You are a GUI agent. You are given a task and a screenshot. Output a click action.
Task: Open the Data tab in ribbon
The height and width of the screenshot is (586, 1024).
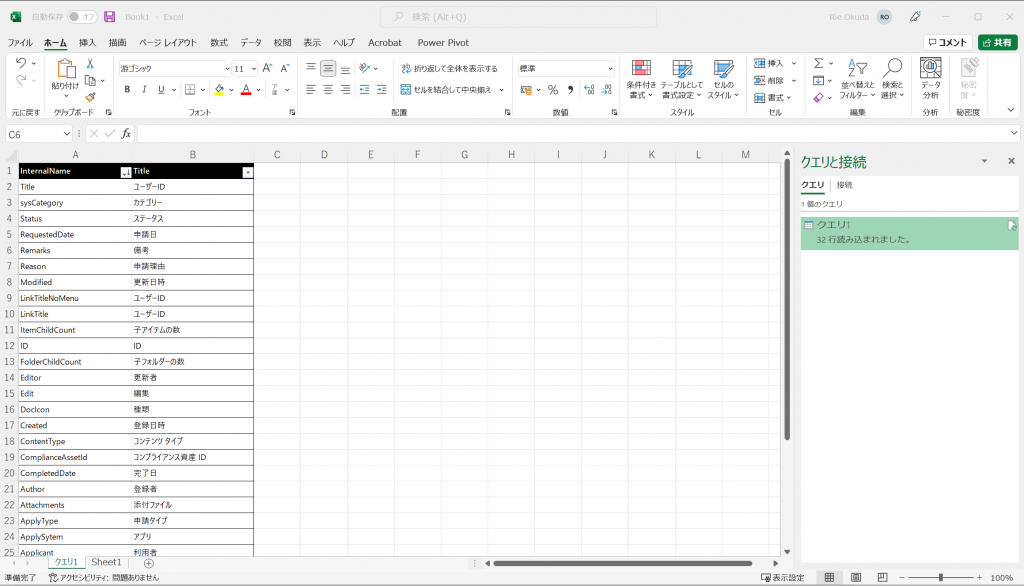(x=250, y=42)
